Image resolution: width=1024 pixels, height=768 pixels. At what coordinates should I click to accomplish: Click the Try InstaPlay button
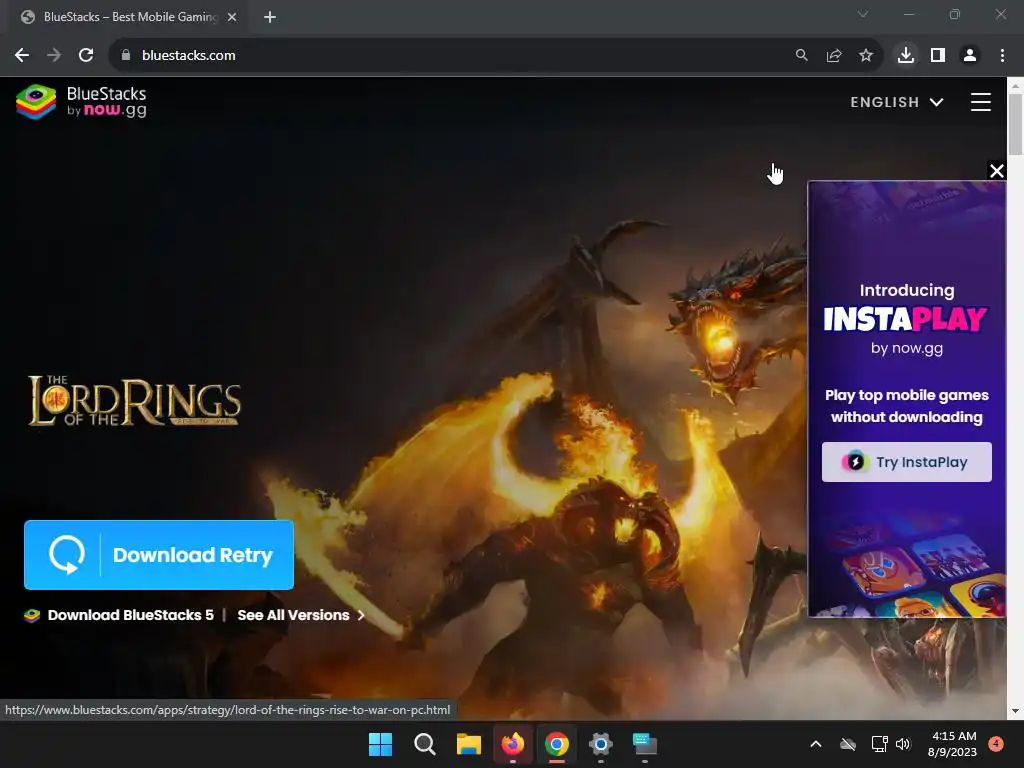point(906,462)
